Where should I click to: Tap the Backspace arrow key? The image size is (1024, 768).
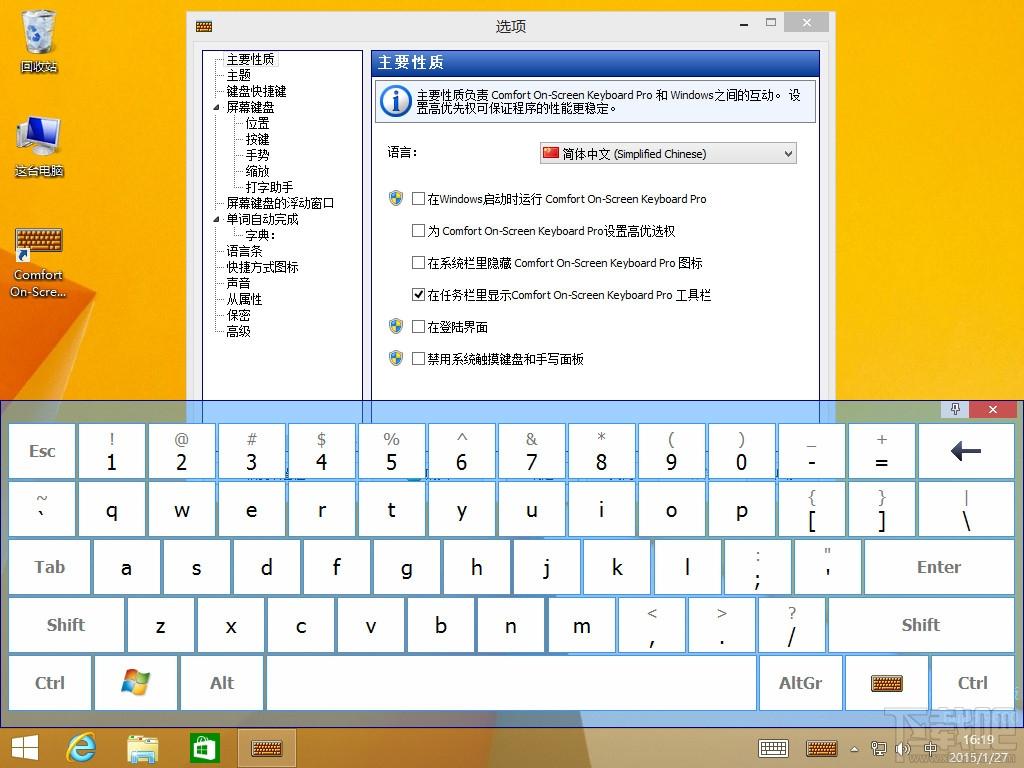click(966, 451)
